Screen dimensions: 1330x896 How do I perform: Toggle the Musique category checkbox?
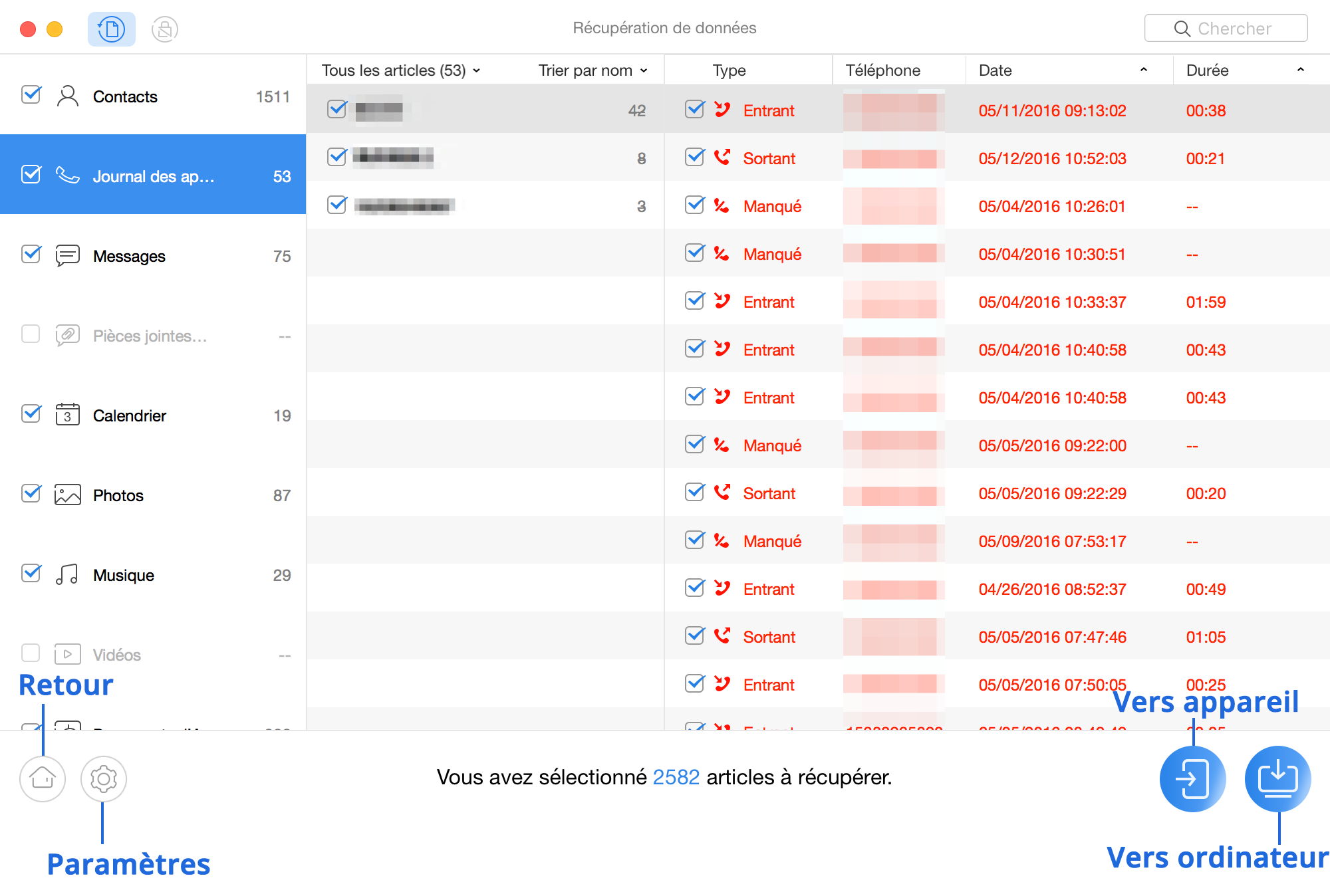pos(31,574)
